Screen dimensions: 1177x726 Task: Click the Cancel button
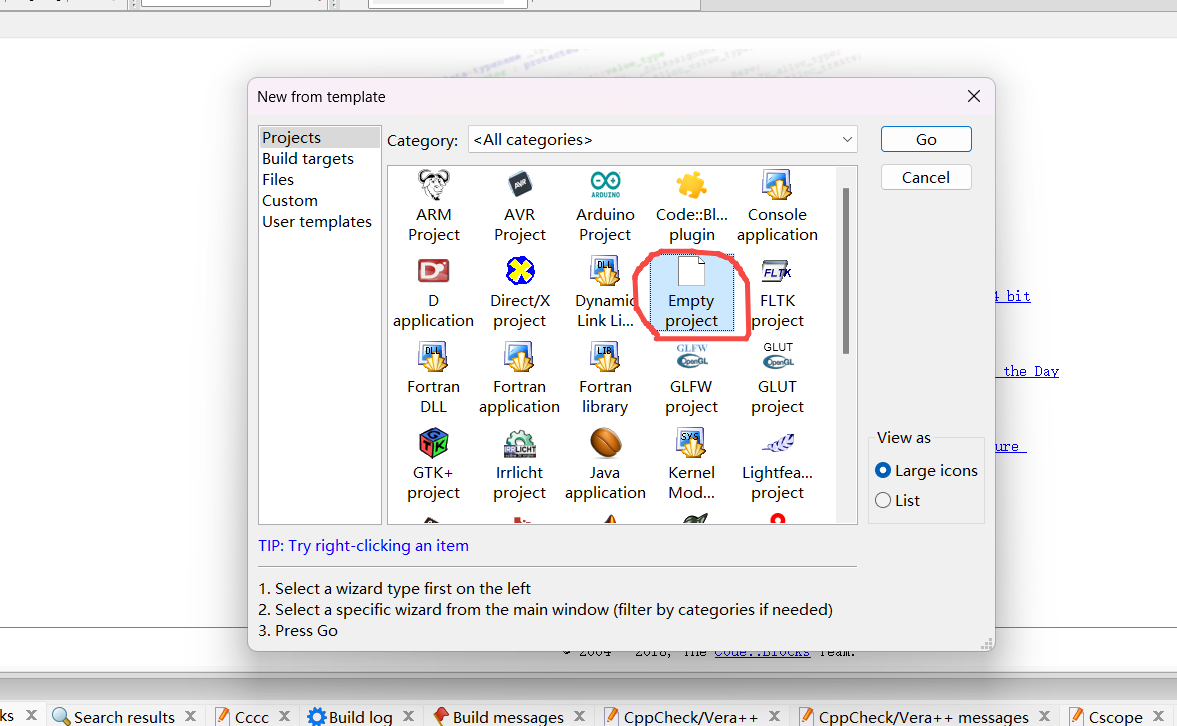point(926,177)
